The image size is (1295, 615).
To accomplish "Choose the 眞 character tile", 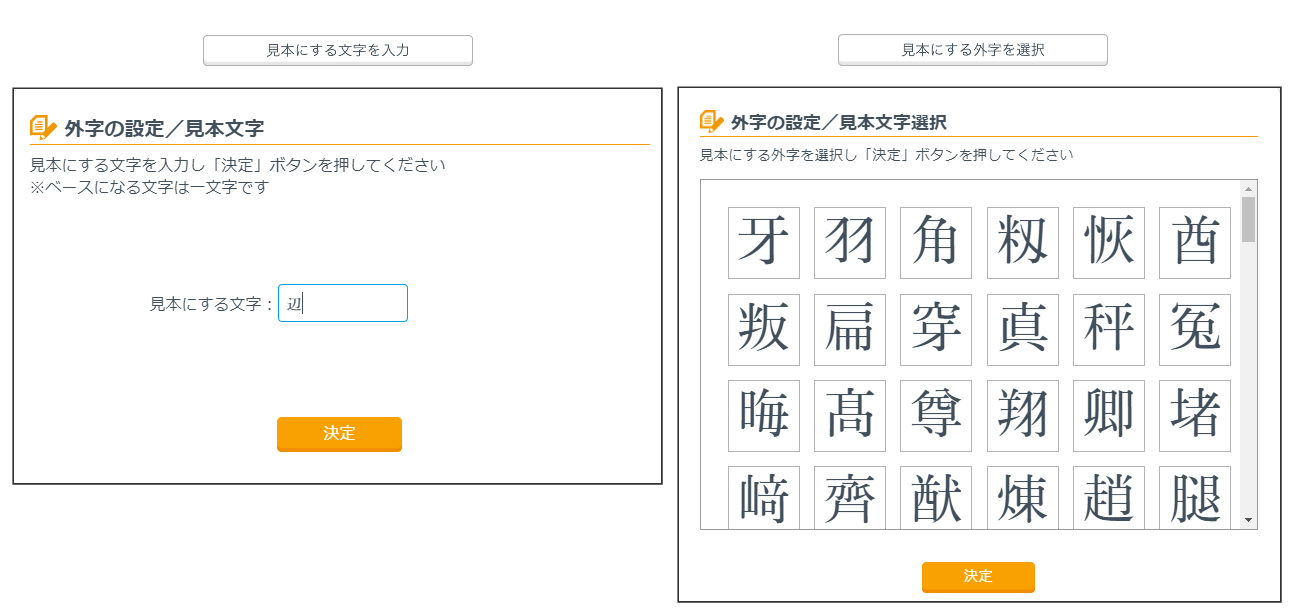I will click(x=1022, y=329).
